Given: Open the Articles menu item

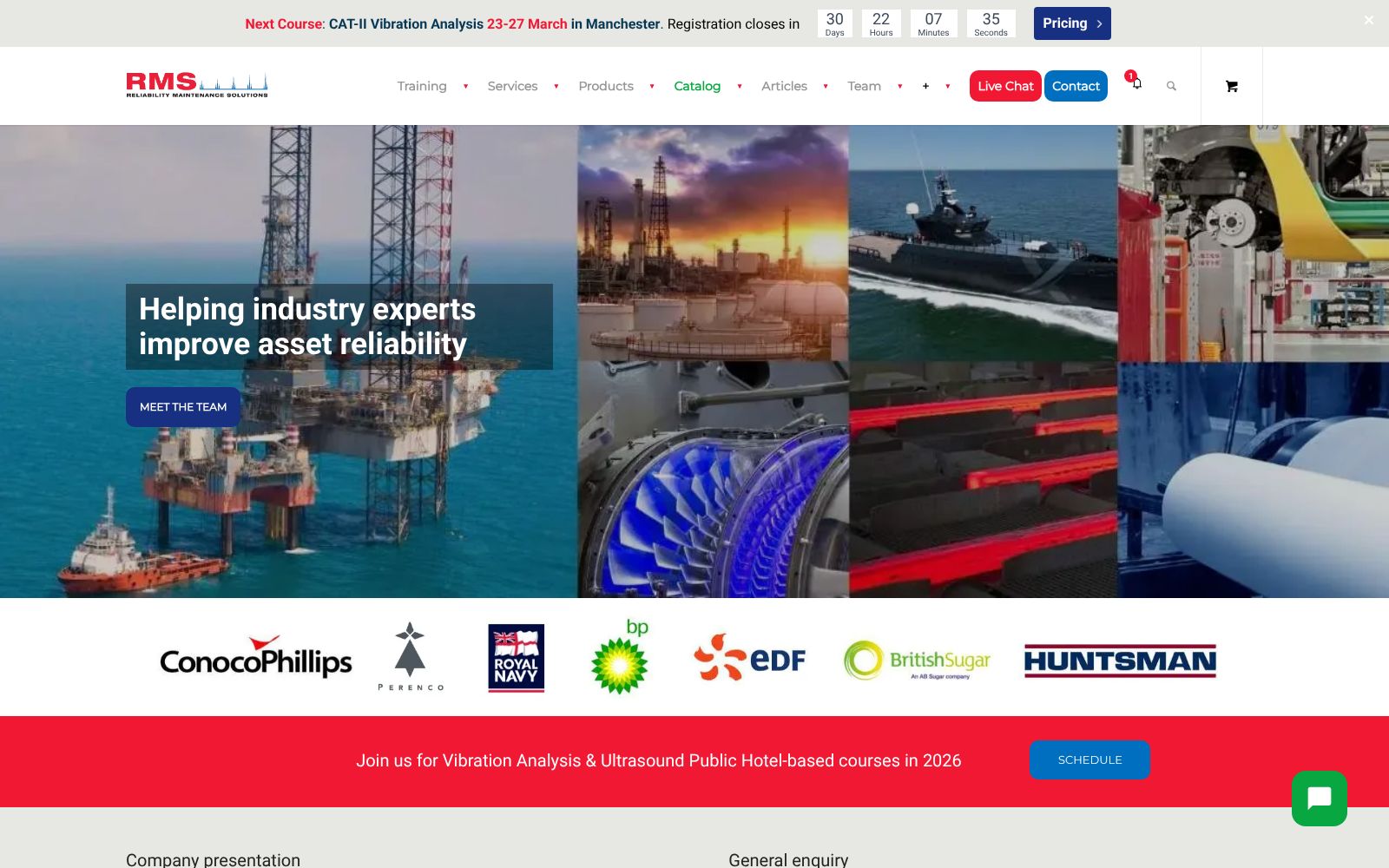Looking at the screenshot, I should coord(784,86).
